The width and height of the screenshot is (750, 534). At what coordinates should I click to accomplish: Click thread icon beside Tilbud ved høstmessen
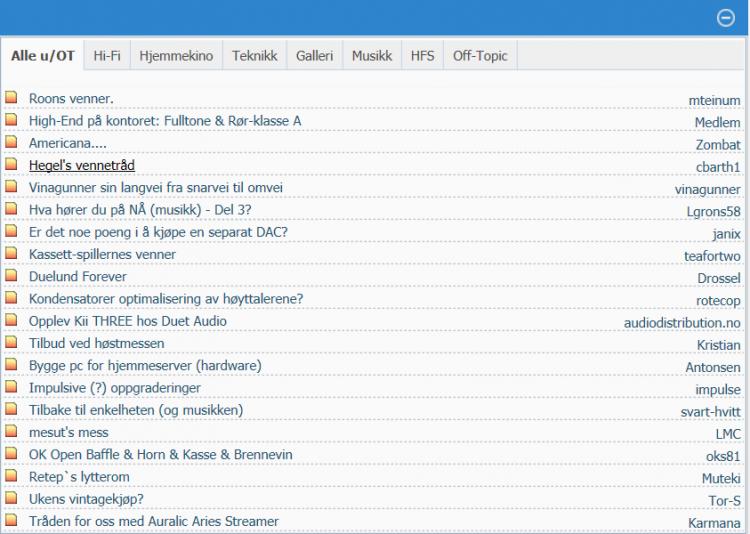pyautogui.click(x=11, y=342)
